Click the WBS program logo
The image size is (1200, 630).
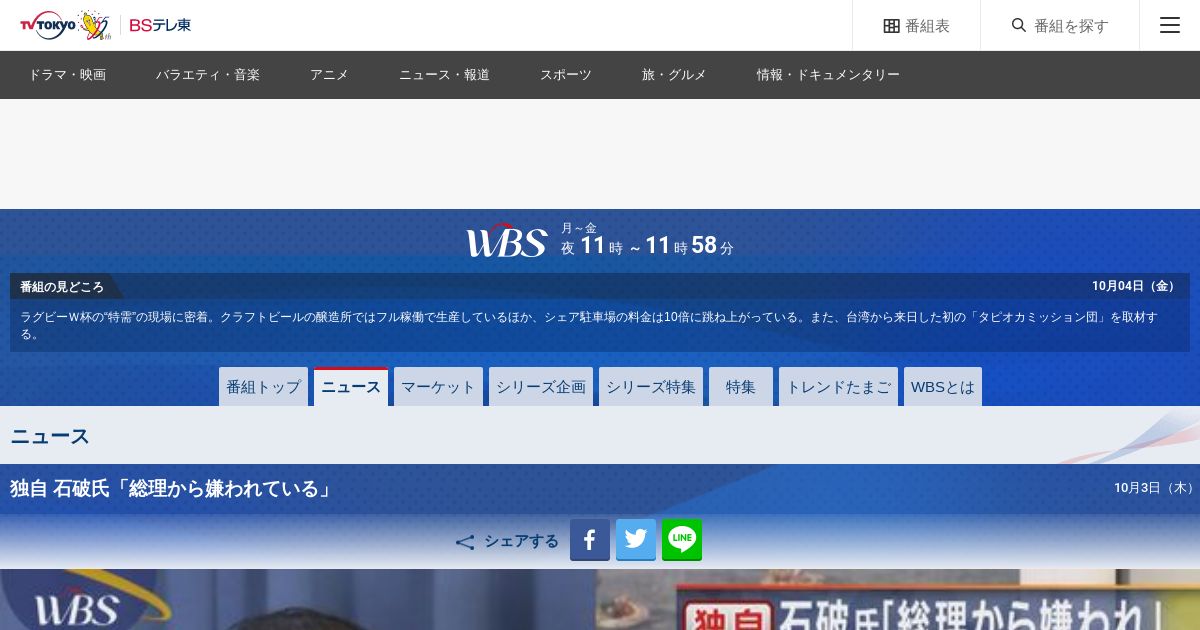tap(507, 240)
